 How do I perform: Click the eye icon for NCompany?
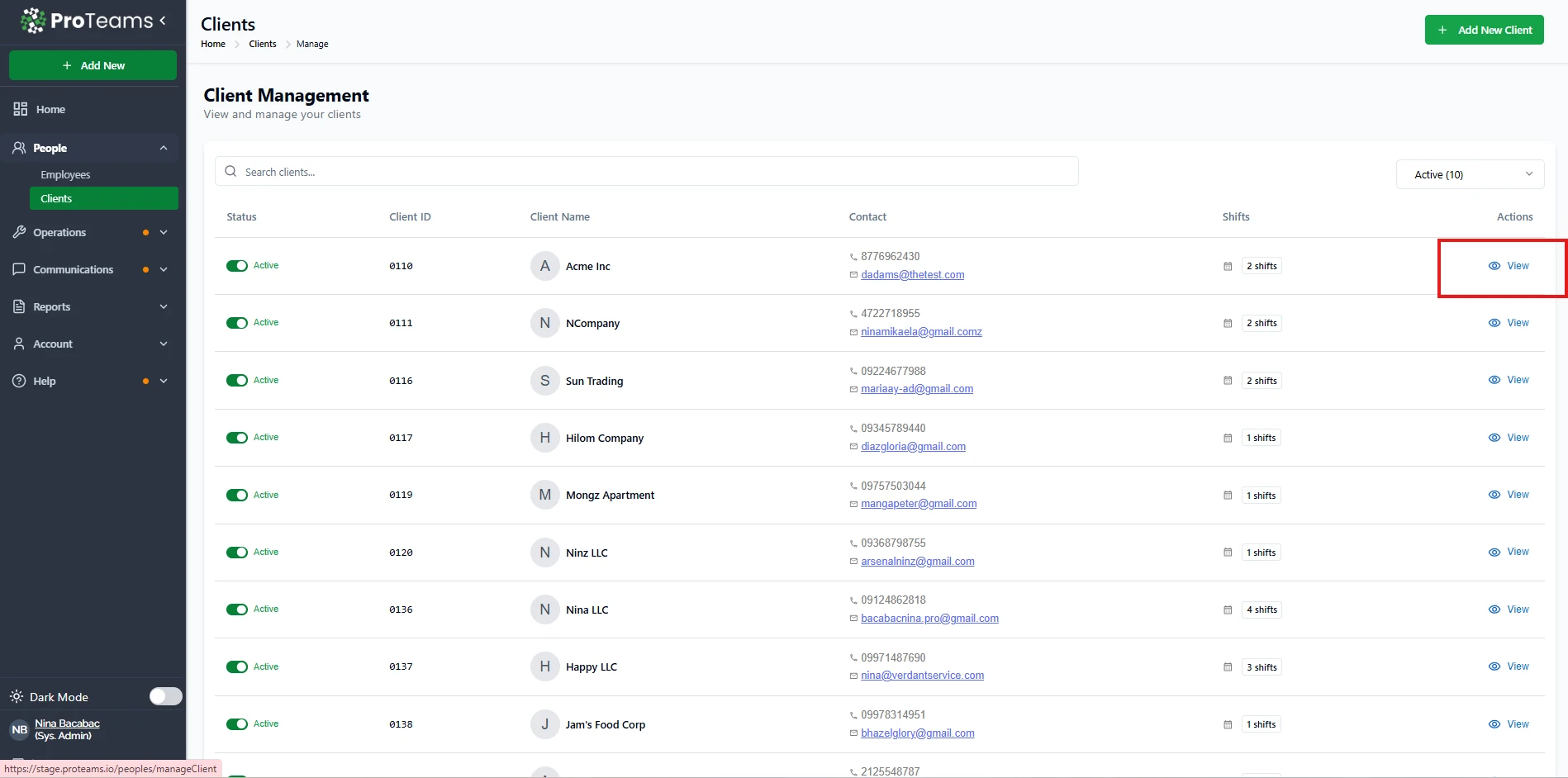1494,323
